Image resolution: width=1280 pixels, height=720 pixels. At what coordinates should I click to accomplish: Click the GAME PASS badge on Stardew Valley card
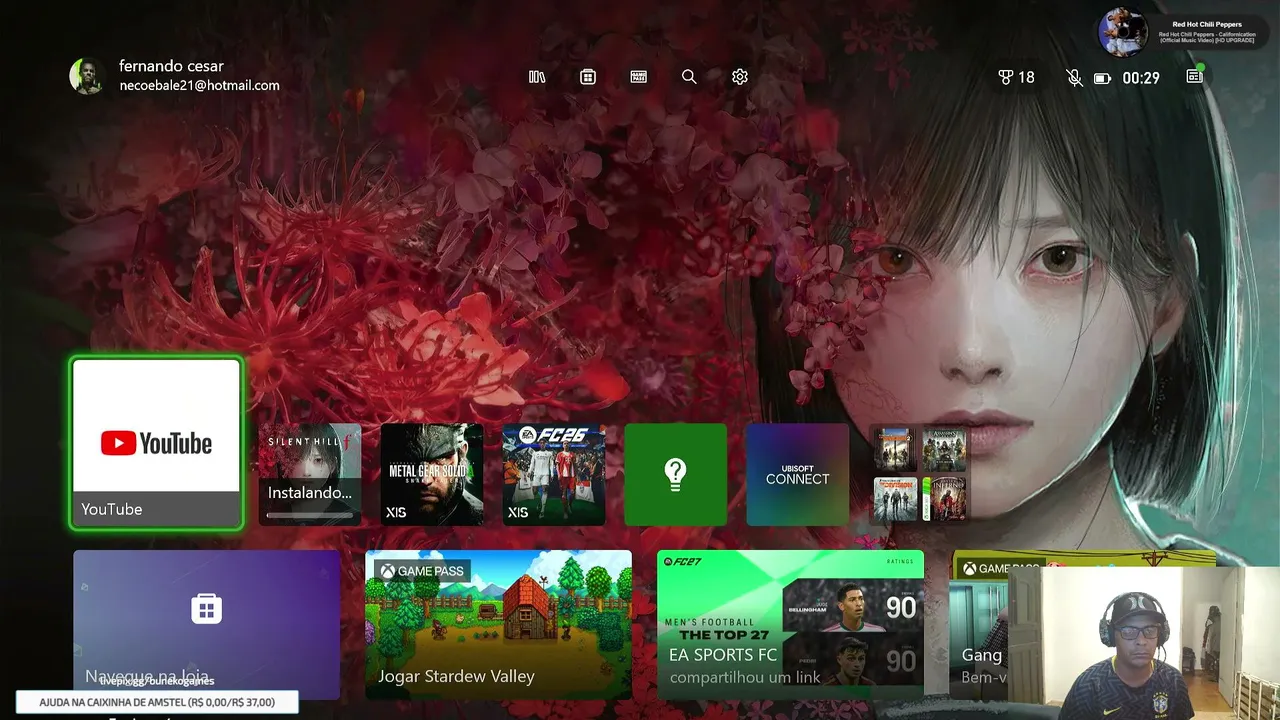[421, 571]
